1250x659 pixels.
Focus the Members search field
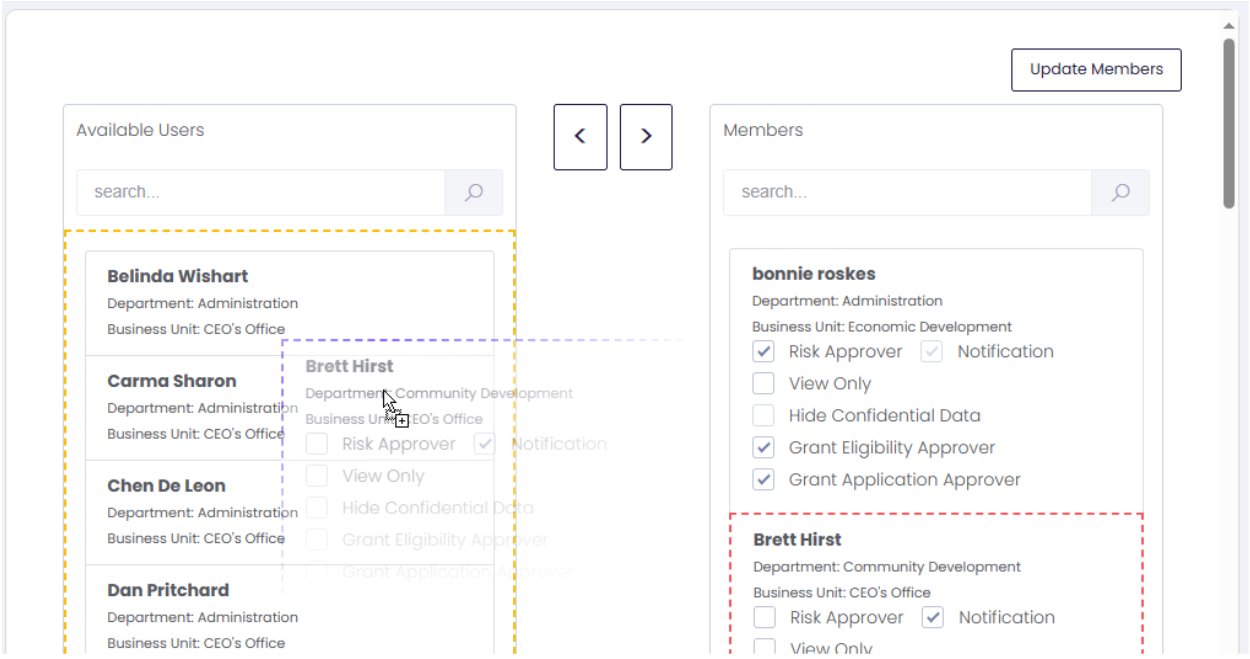click(907, 192)
